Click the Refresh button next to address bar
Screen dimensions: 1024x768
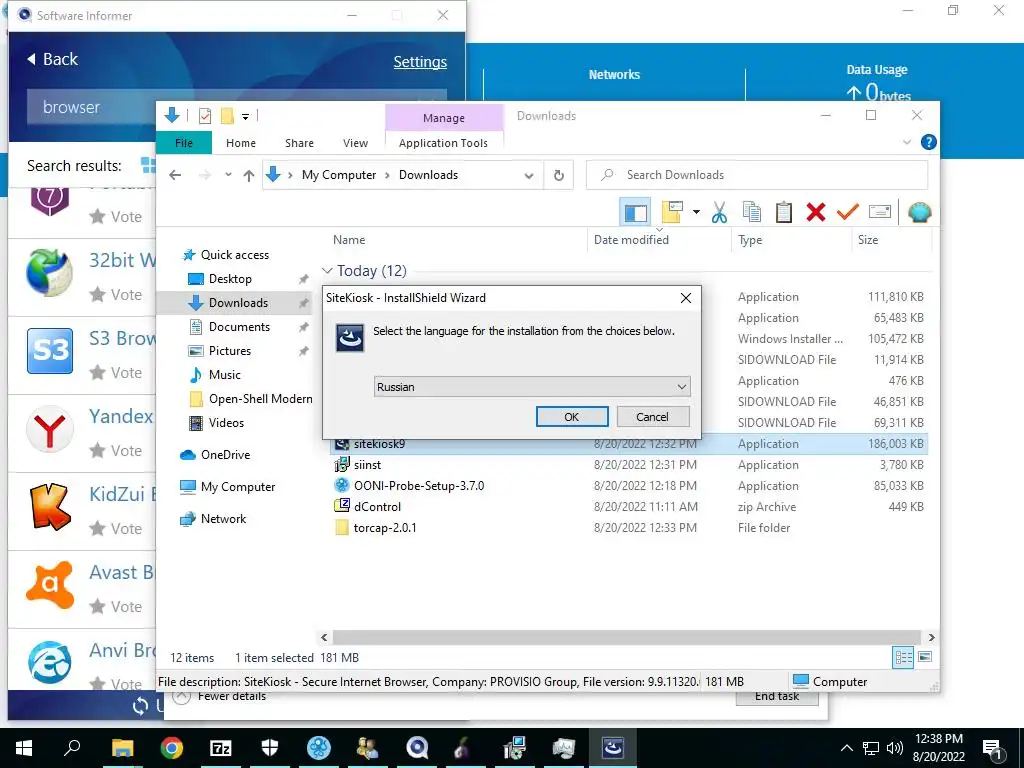click(x=558, y=175)
